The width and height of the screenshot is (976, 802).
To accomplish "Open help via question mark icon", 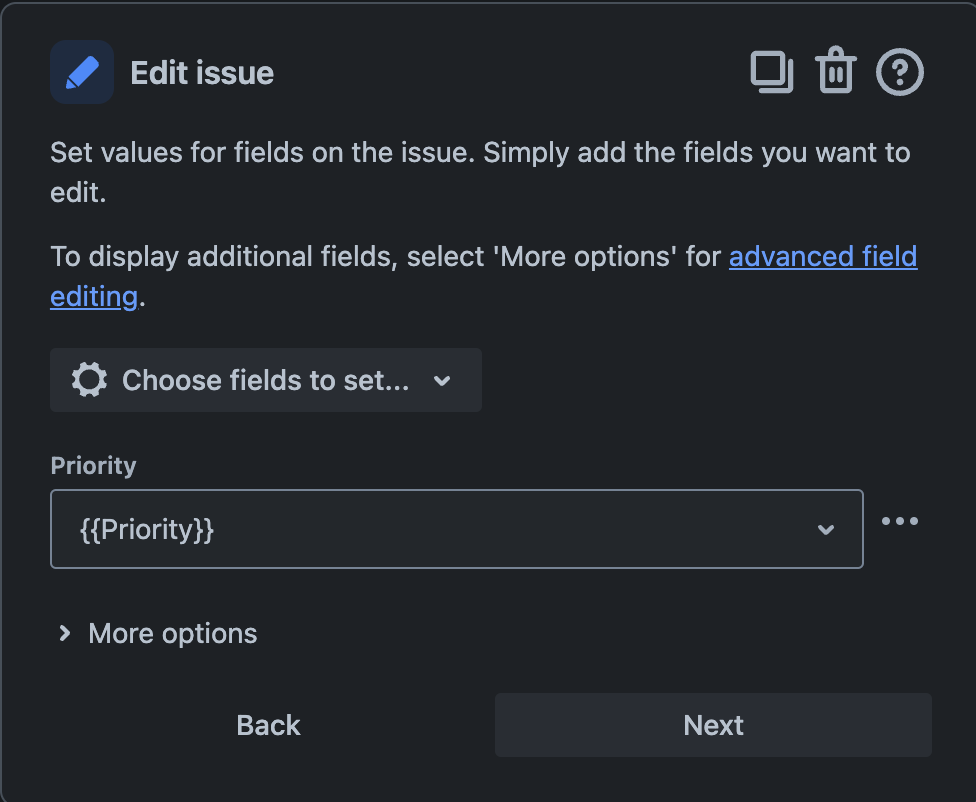I will coord(899,72).
